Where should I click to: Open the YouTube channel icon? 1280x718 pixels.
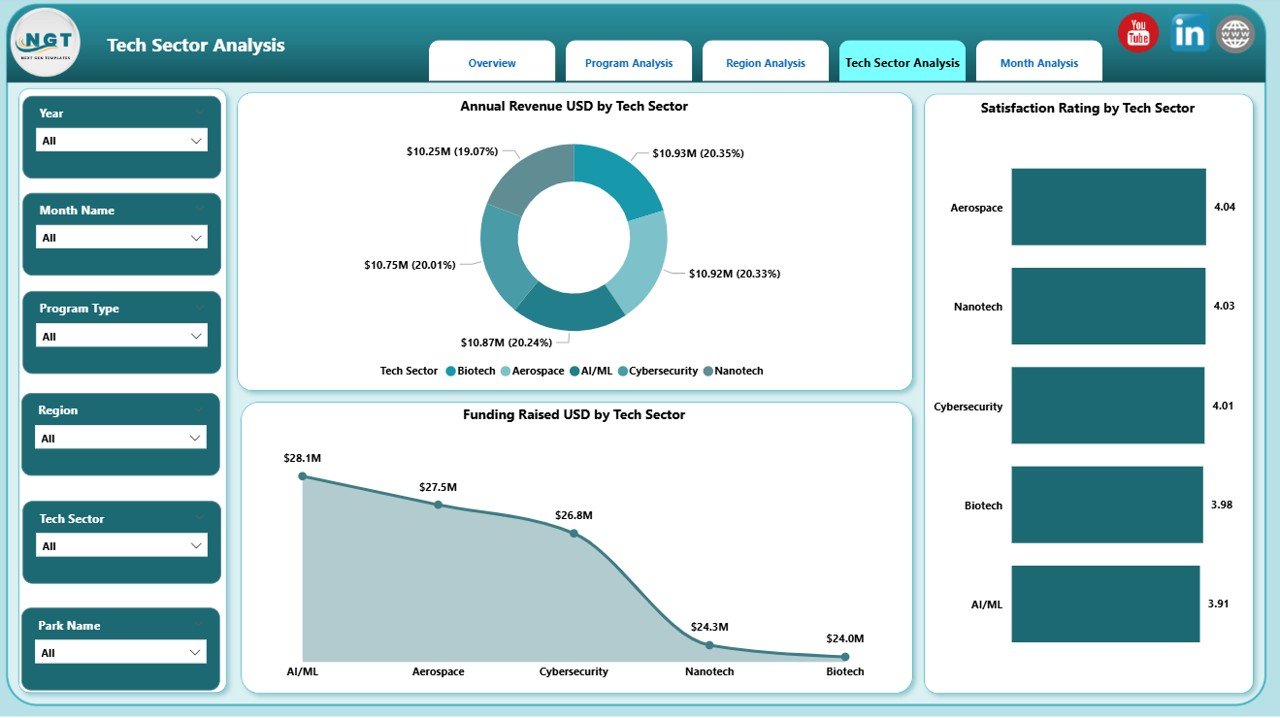point(1138,33)
